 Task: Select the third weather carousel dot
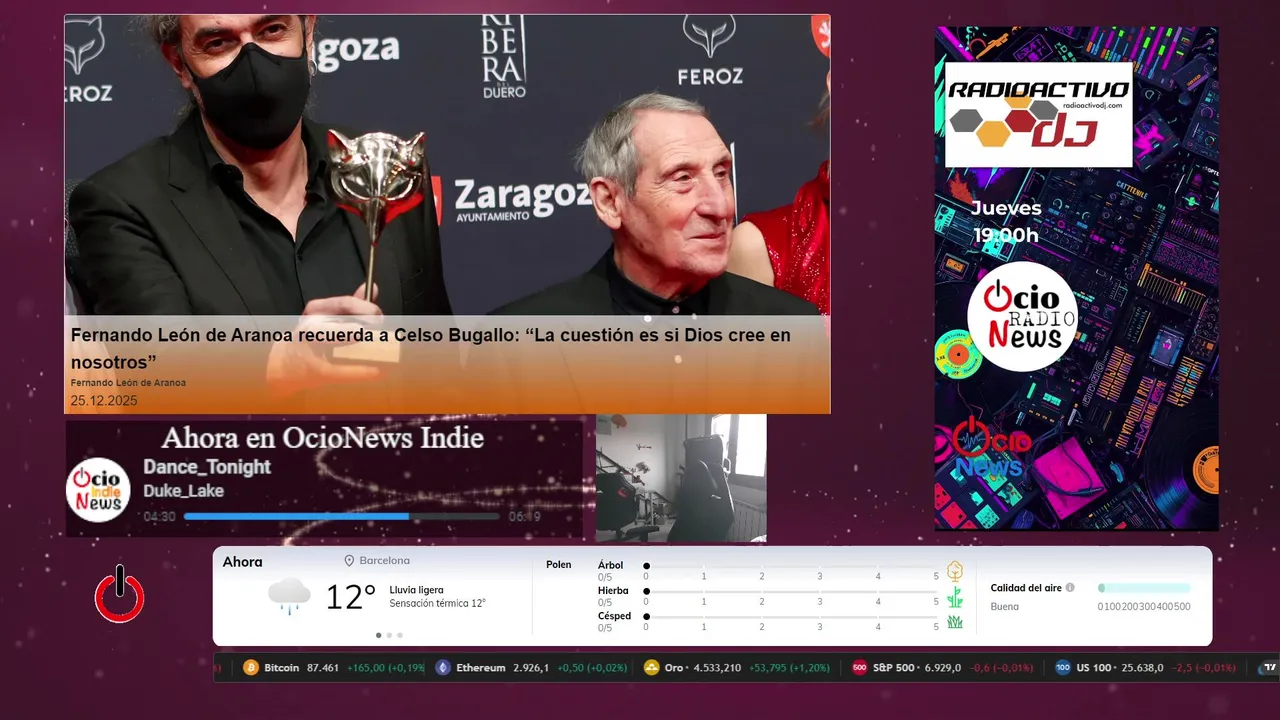(400, 635)
